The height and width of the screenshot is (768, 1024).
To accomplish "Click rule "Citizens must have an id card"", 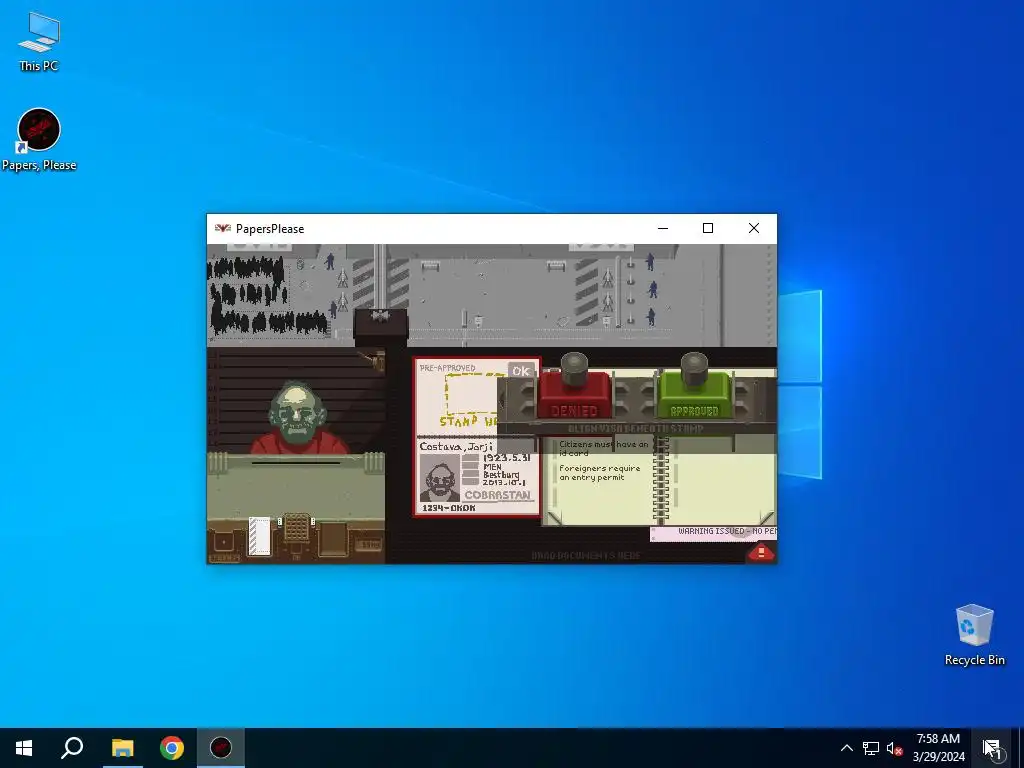I will pyautogui.click(x=603, y=448).
